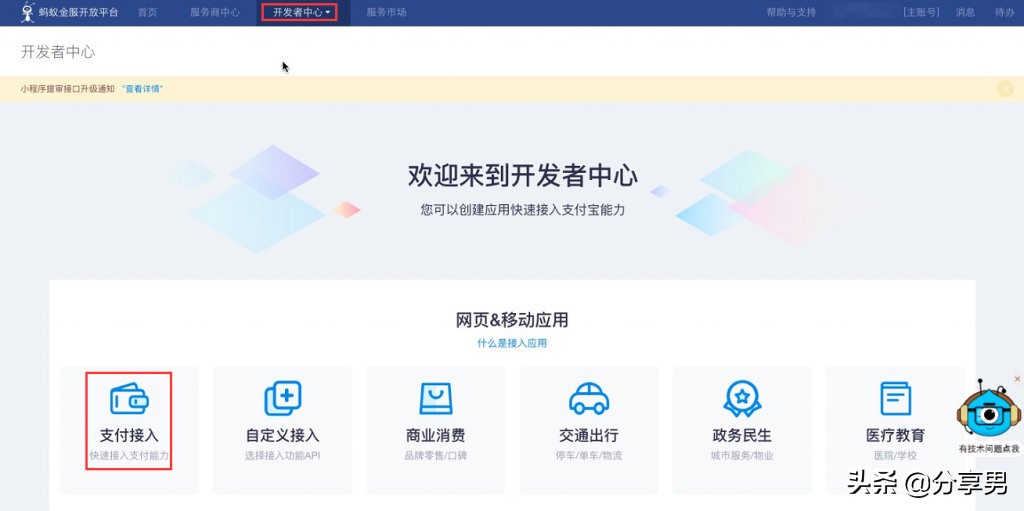
Task: Open 服务市场 in the top bar
Action: (386, 12)
